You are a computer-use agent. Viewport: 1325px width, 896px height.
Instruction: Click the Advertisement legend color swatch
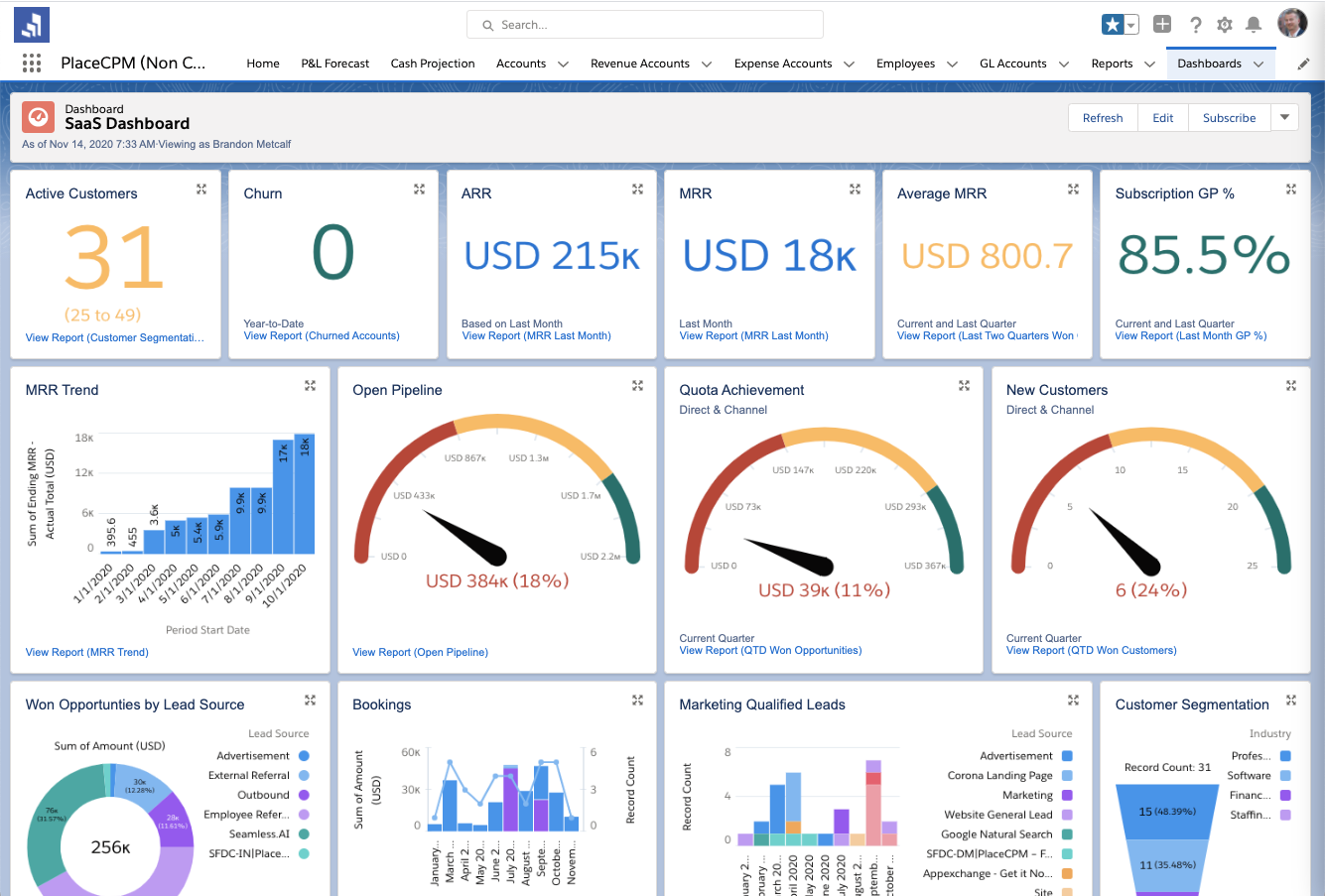[x=304, y=755]
